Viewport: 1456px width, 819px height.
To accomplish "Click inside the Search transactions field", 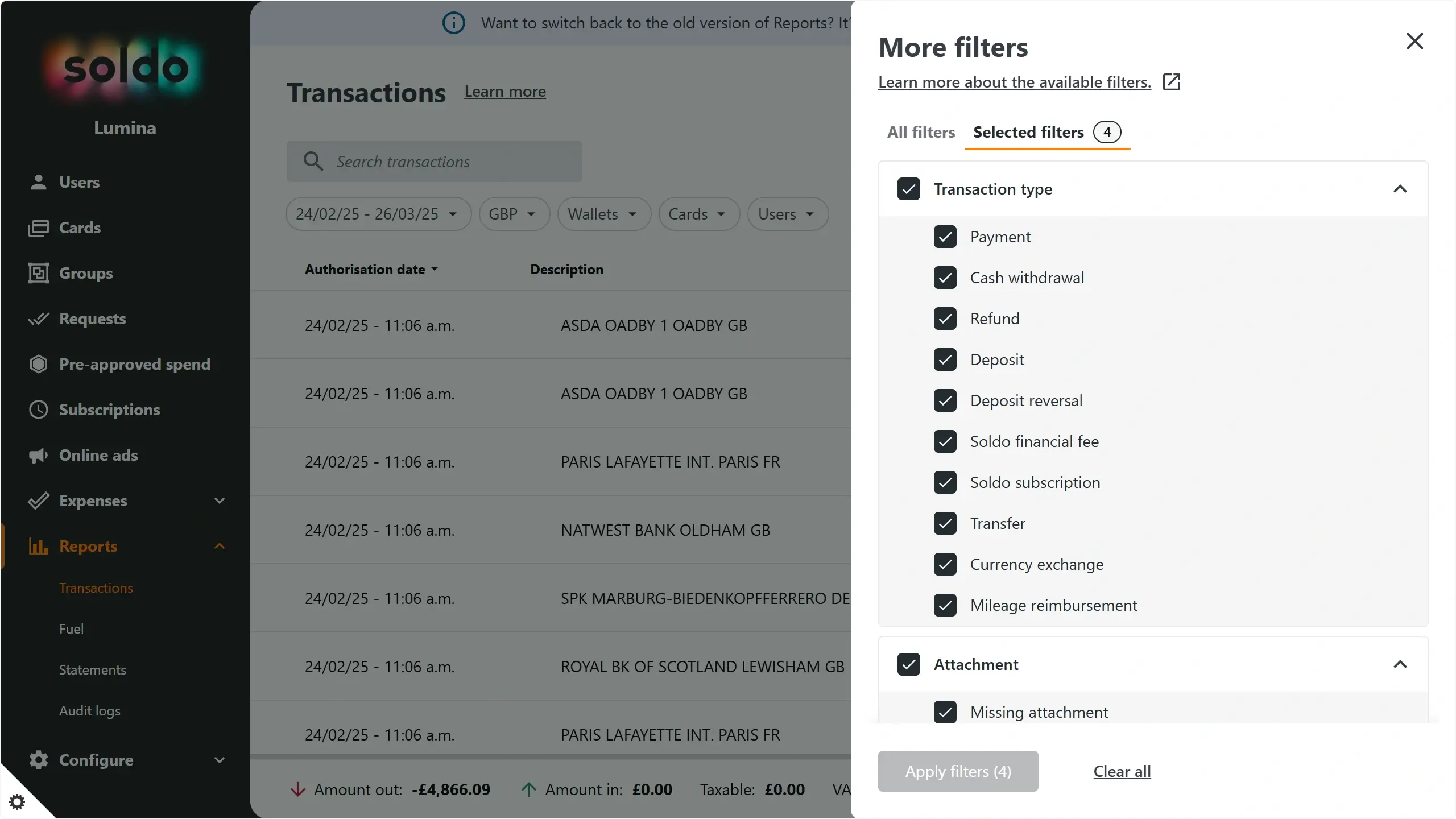I will [x=434, y=162].
